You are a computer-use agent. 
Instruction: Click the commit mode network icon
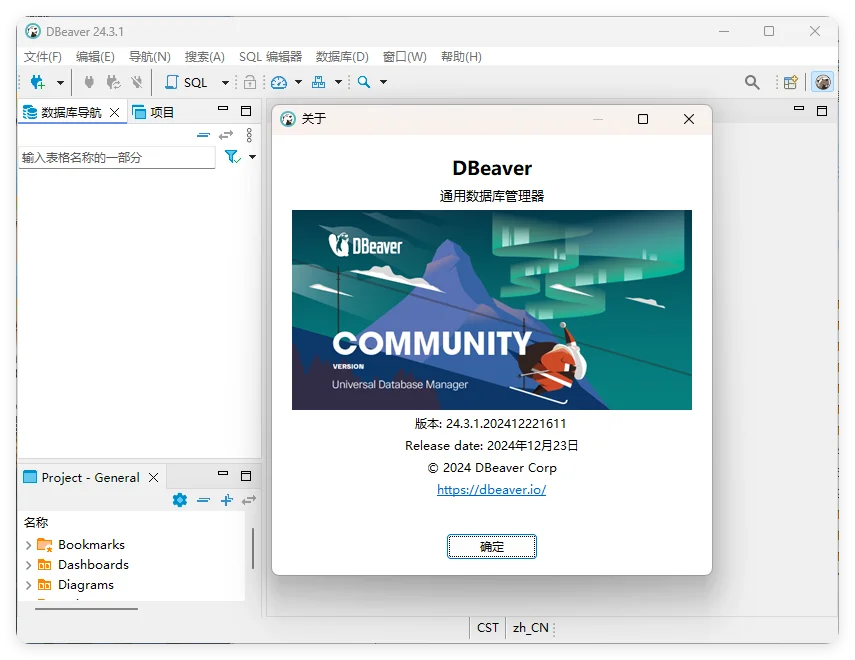[x=318, y=82]
